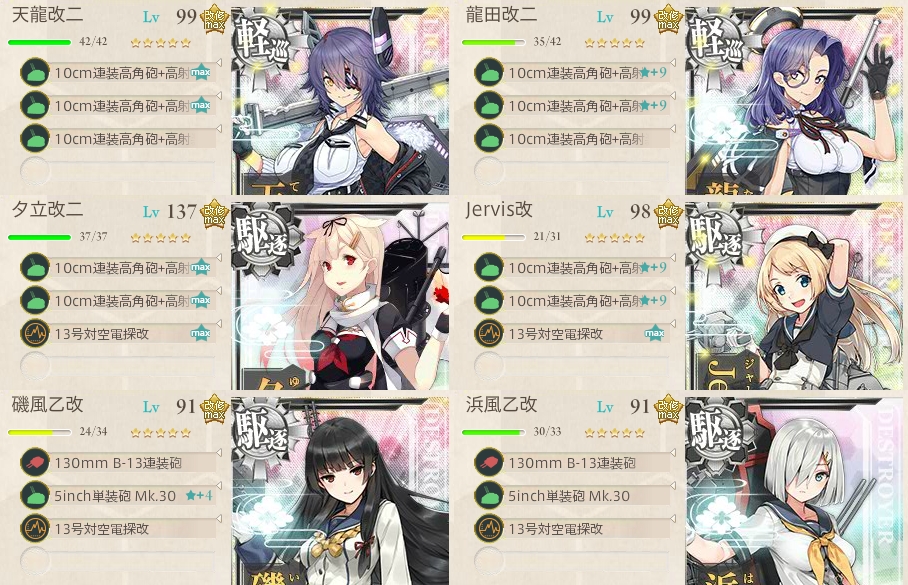908x585 pixels.
Task: Select empty fourth equipment slot of Jervis改
Action: (572, 366)
